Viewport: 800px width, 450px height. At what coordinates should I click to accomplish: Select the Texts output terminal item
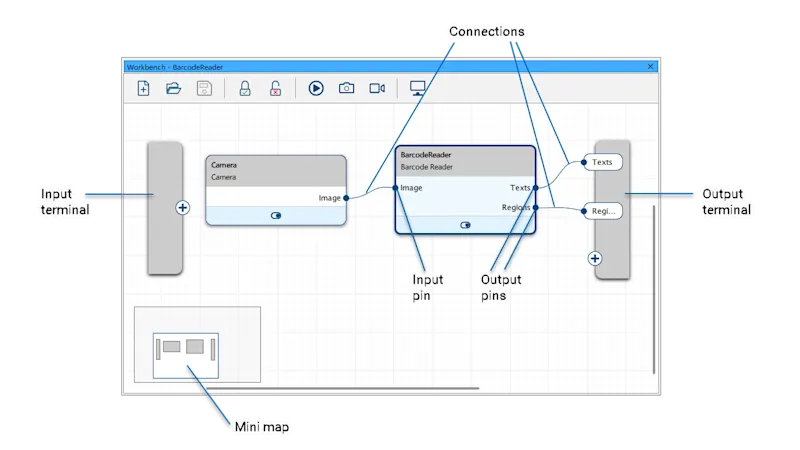[603, 162]
